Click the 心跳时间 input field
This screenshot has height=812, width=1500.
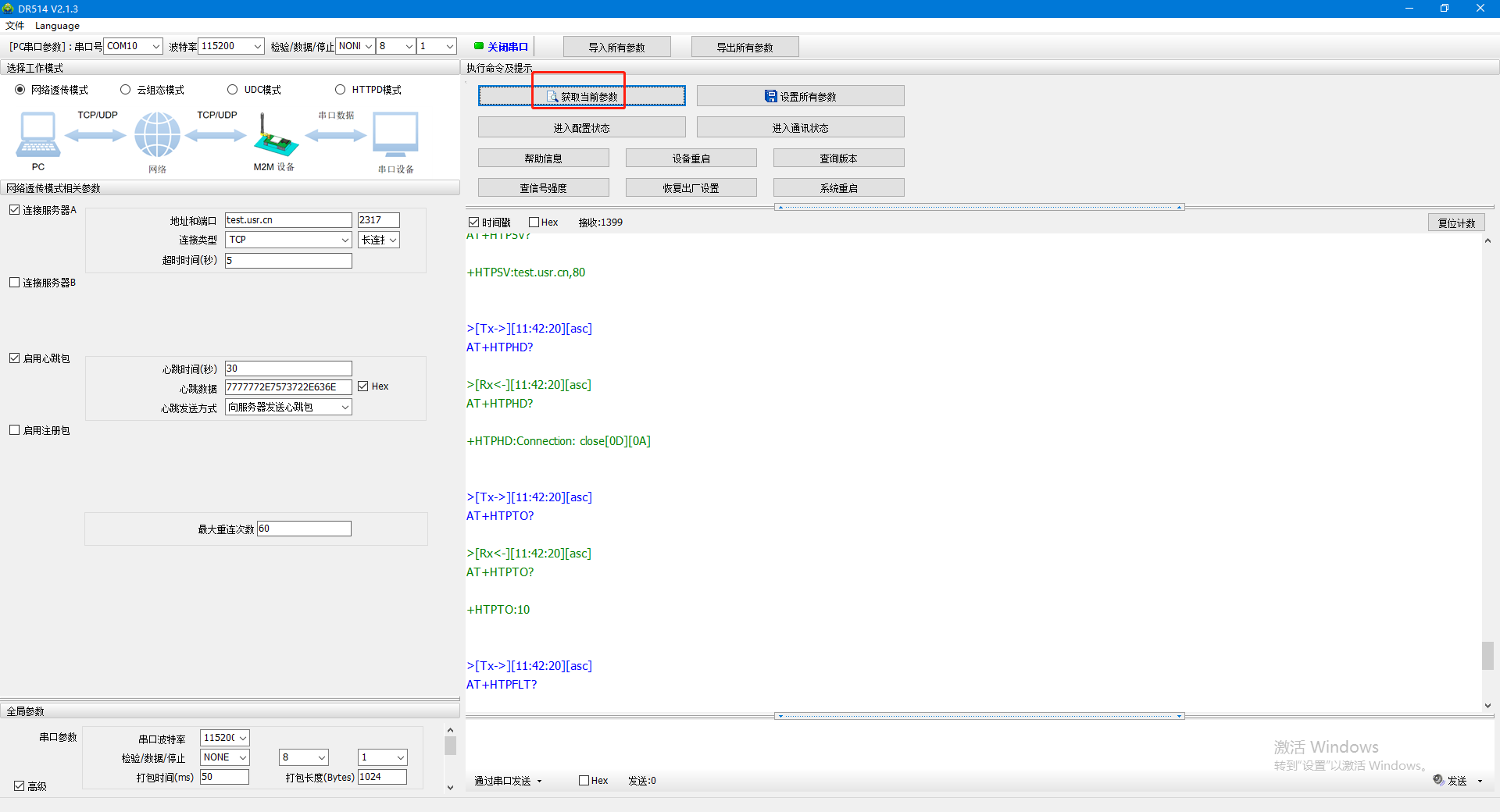288,369
